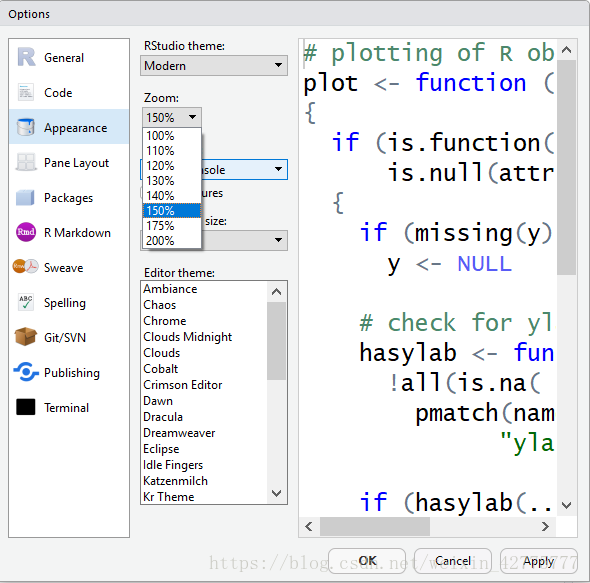Viewport: 590px width, 583px height.
Task: Select Dreamweaver editor theme
Action: pyautogui.click(x=204, y=432)
